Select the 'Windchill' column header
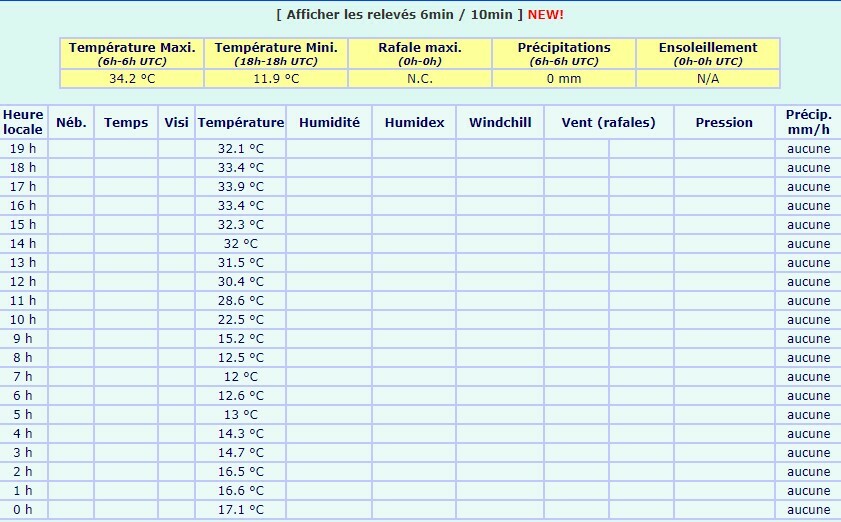Screen dimensions: 841x522 coord(500,122)
